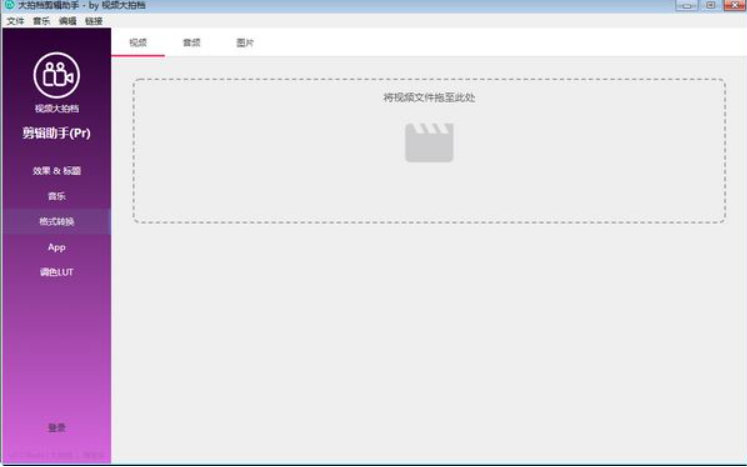Minimize the application window

(x=686, y=6)
